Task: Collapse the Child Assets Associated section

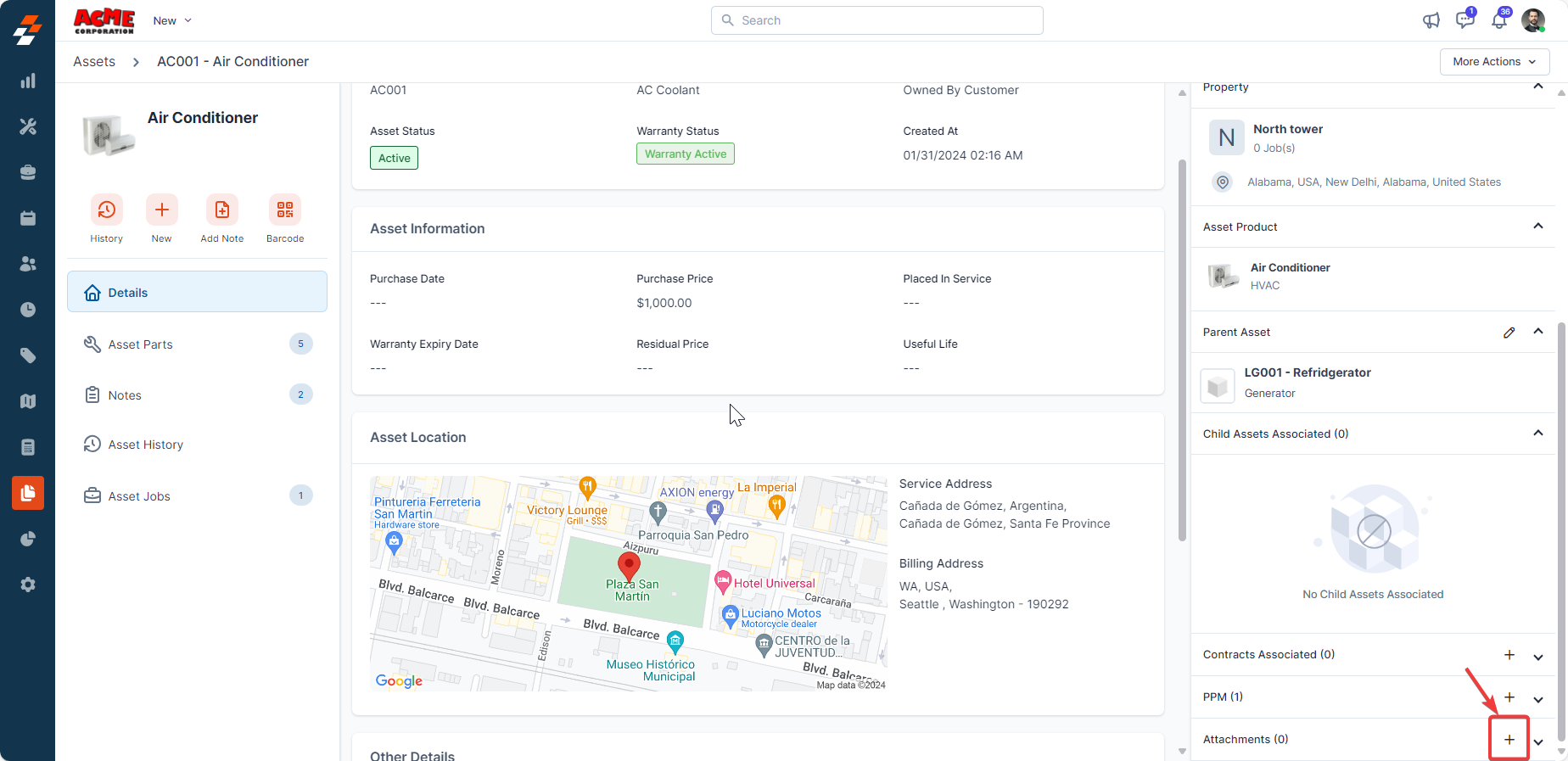Action: click(x=1537, y=434)
